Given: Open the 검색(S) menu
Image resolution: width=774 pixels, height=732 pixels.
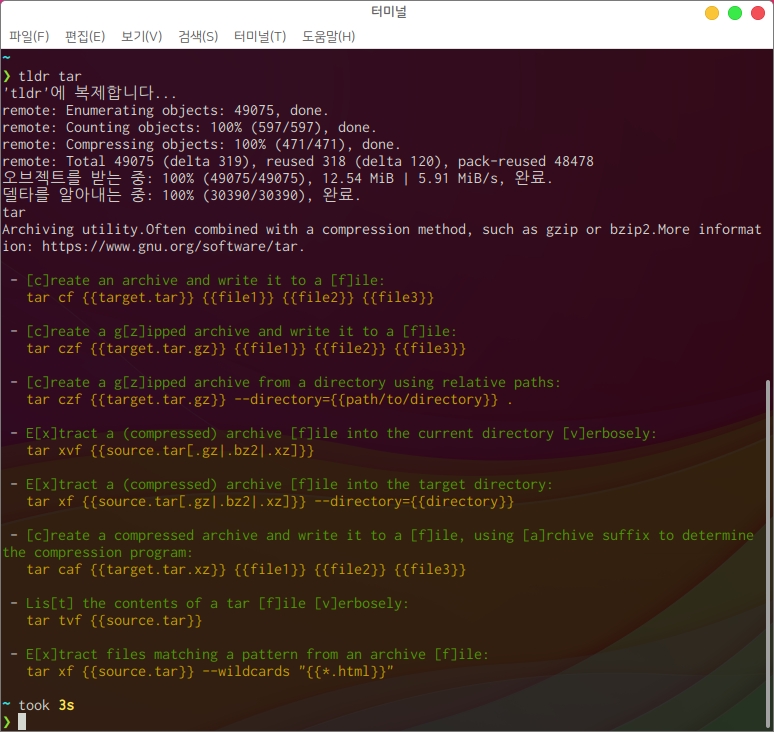Looking at the screenshot, I should [198, 36].
